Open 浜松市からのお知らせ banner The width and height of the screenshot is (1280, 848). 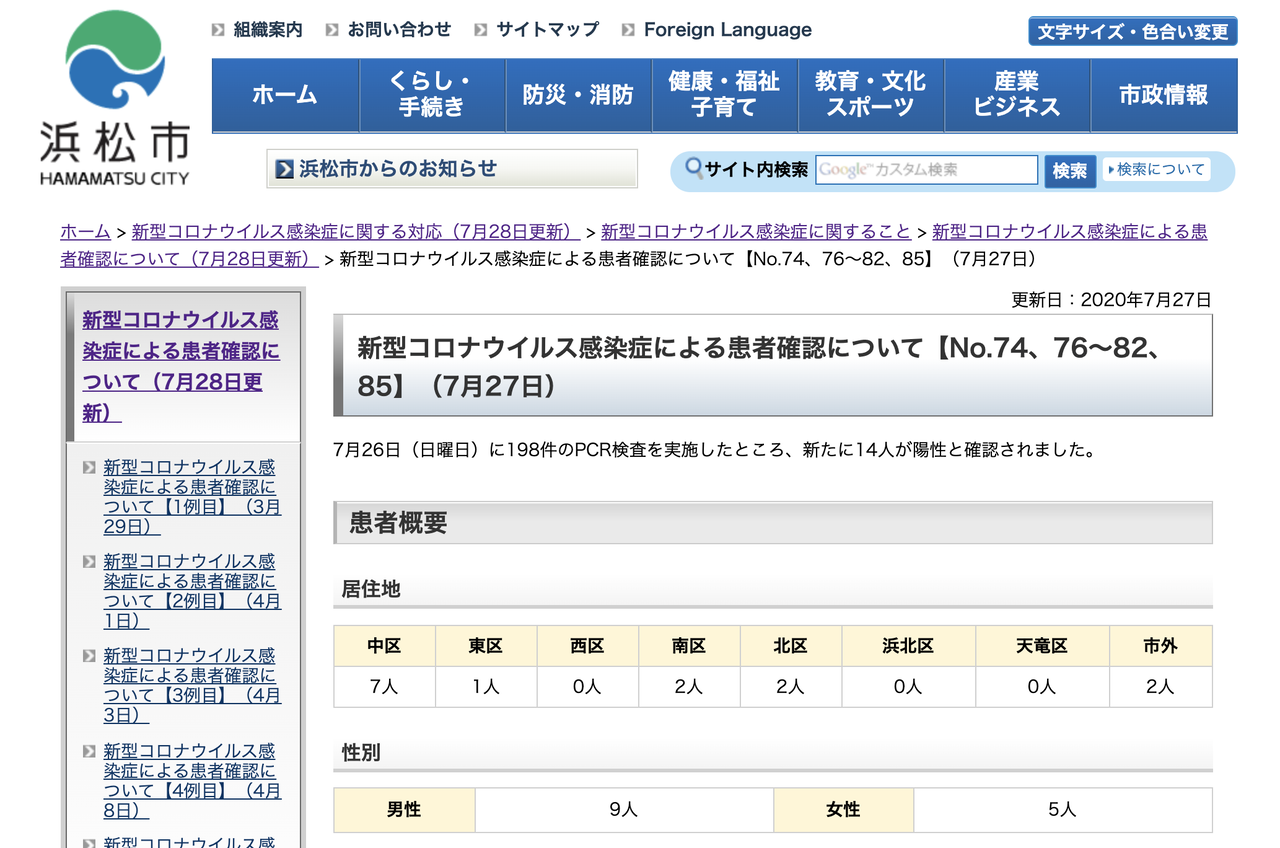click(x=452, y=169)
